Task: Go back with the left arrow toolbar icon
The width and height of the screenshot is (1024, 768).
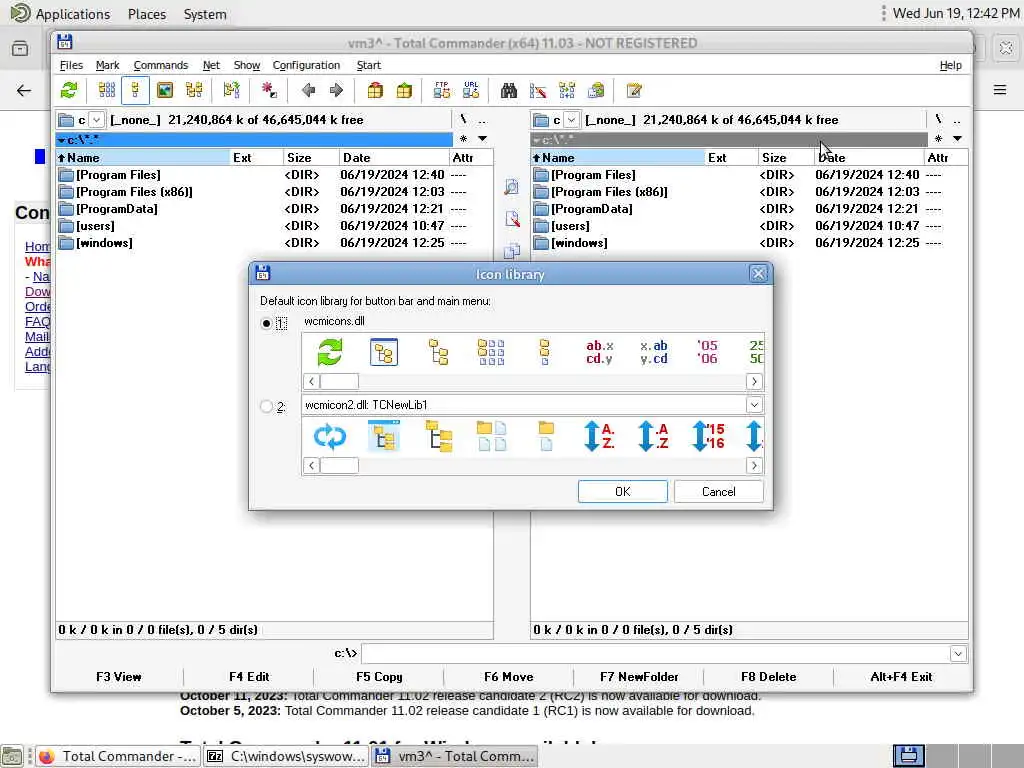Action: tap(308, 90)
